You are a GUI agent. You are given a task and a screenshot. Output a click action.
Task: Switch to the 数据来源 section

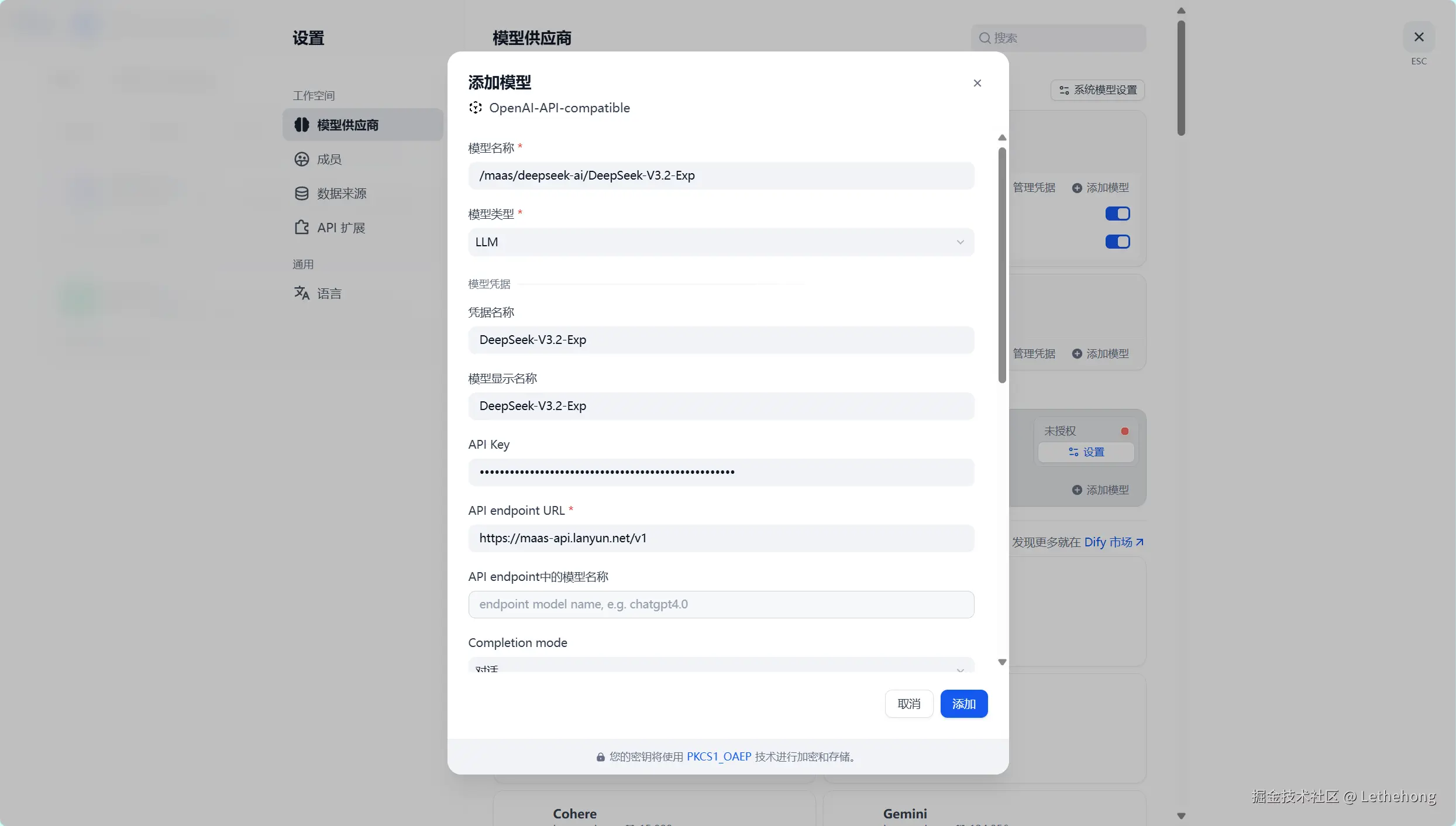[x=342, y=194]
